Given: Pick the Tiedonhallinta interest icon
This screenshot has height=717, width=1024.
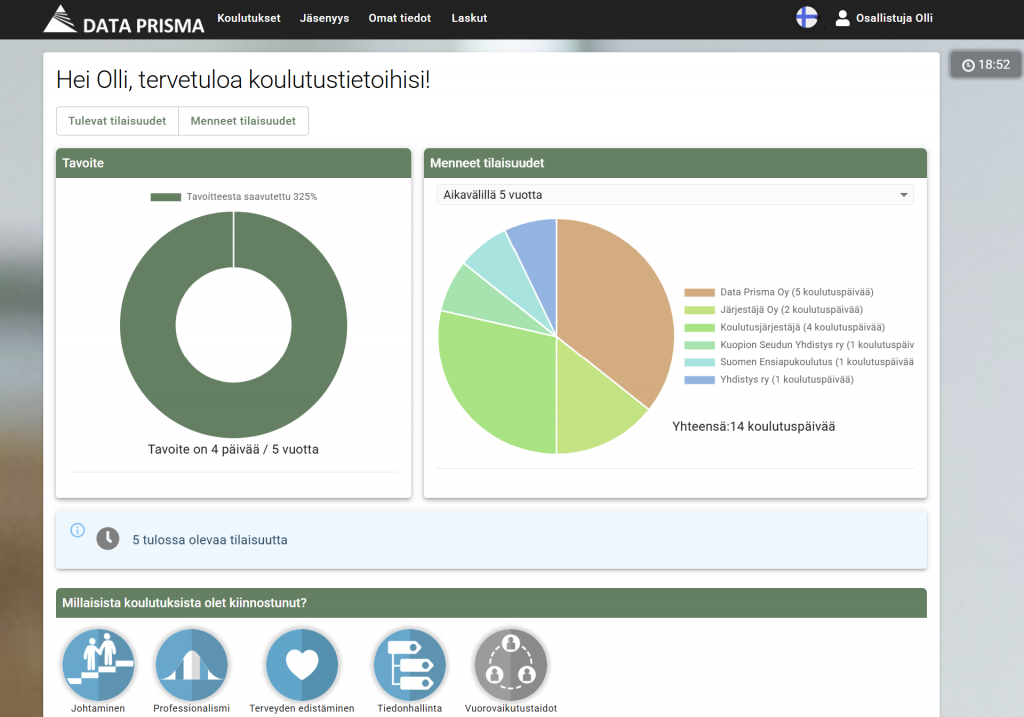Looking at the screenshot, I should tap(409, 665).
